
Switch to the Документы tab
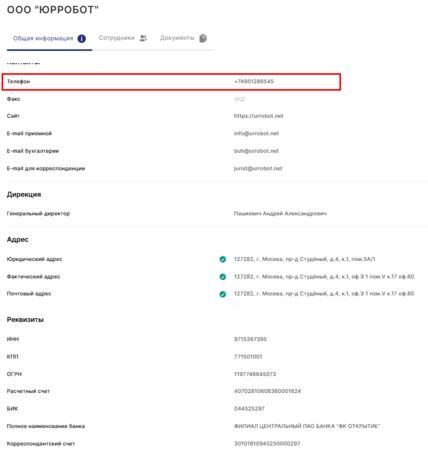(x=183, y=38)
